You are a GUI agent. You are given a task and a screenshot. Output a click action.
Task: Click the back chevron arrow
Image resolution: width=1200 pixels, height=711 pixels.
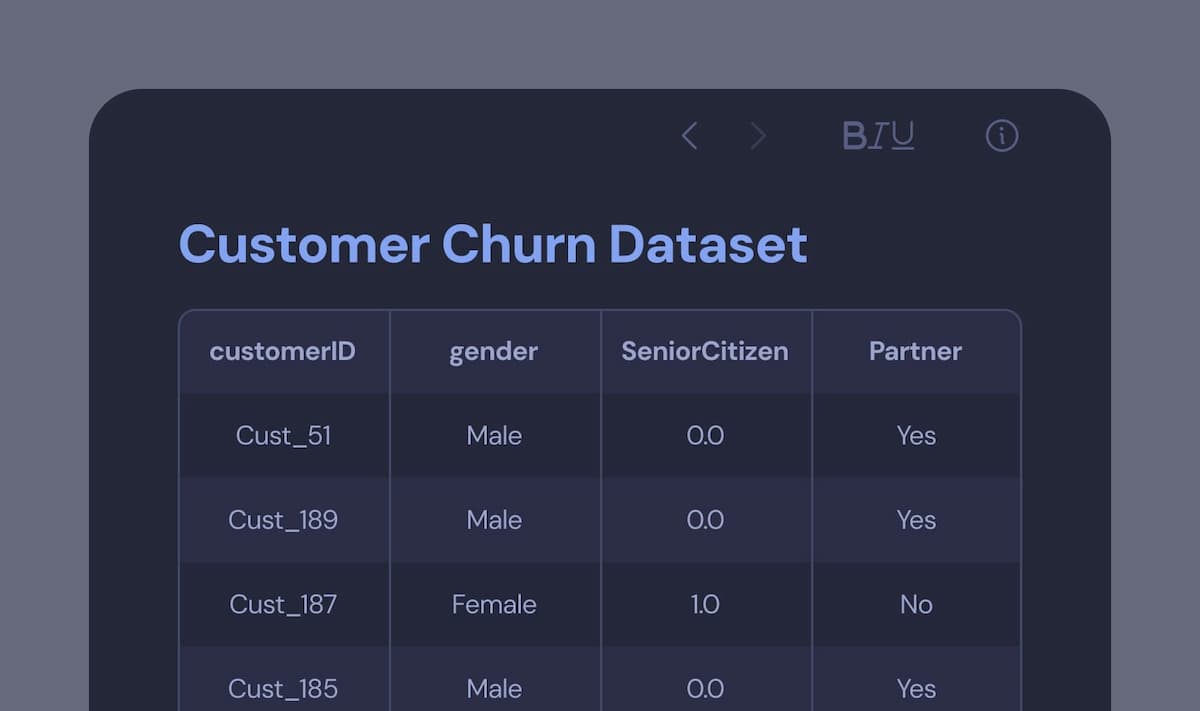(x=689, y=136)
